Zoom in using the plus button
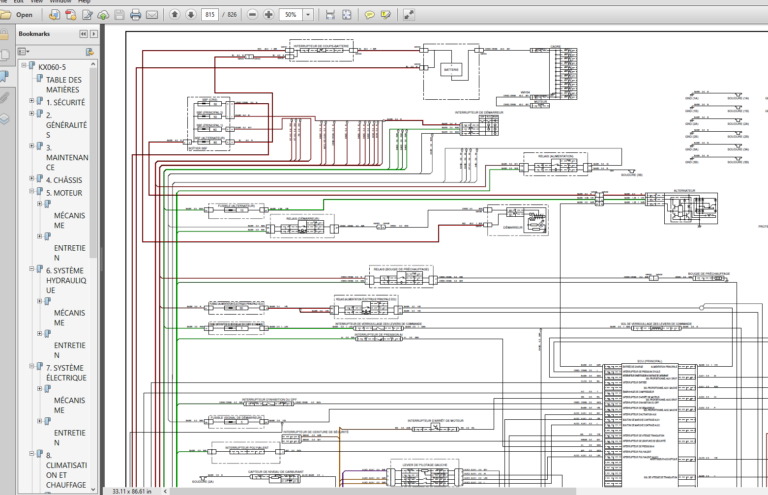768x495 pixels. click(269, 15)
